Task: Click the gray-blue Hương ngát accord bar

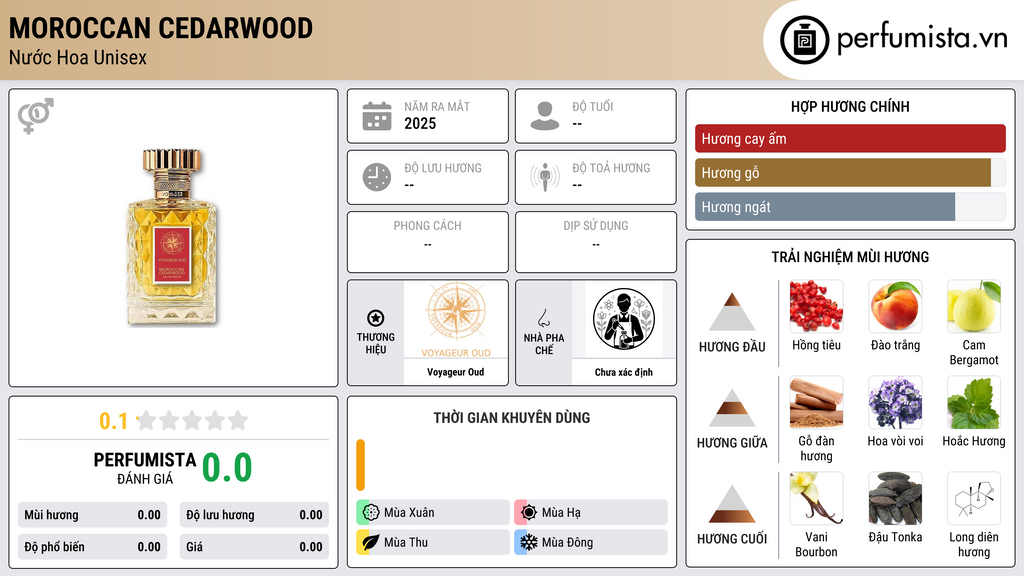Action: 825,206
